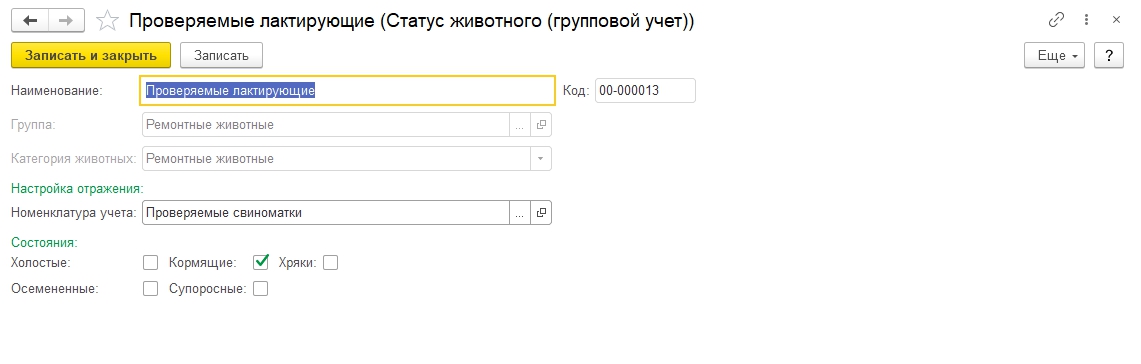The image size is (1141, 364).
Task: Tick the Супоросные checkbox
Action: (261, 288)
